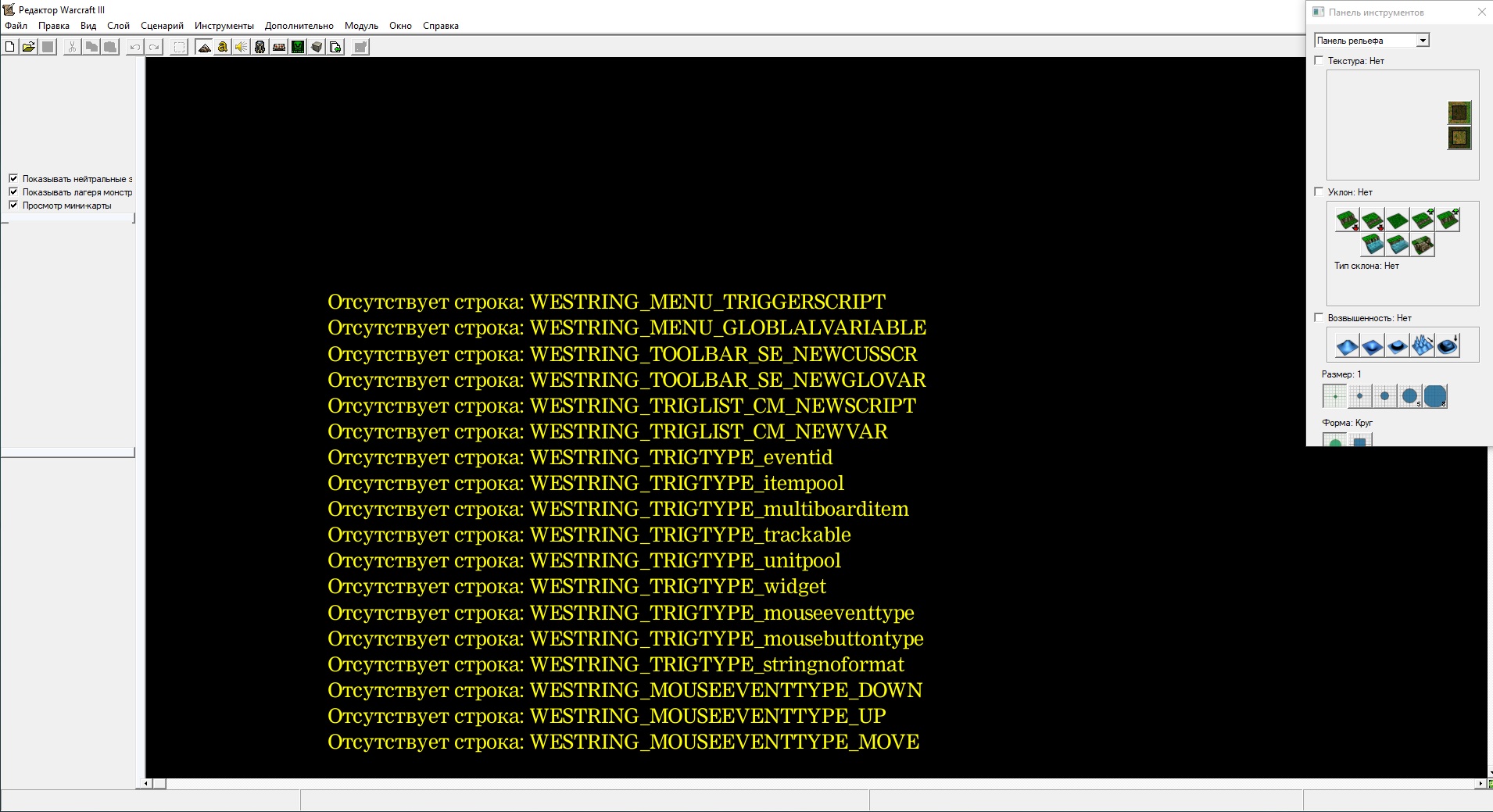The height and width of the screenshot is (812, 1493).
Task: Select the noise height tool with spikes
Action: click(x=1423, y=345)
